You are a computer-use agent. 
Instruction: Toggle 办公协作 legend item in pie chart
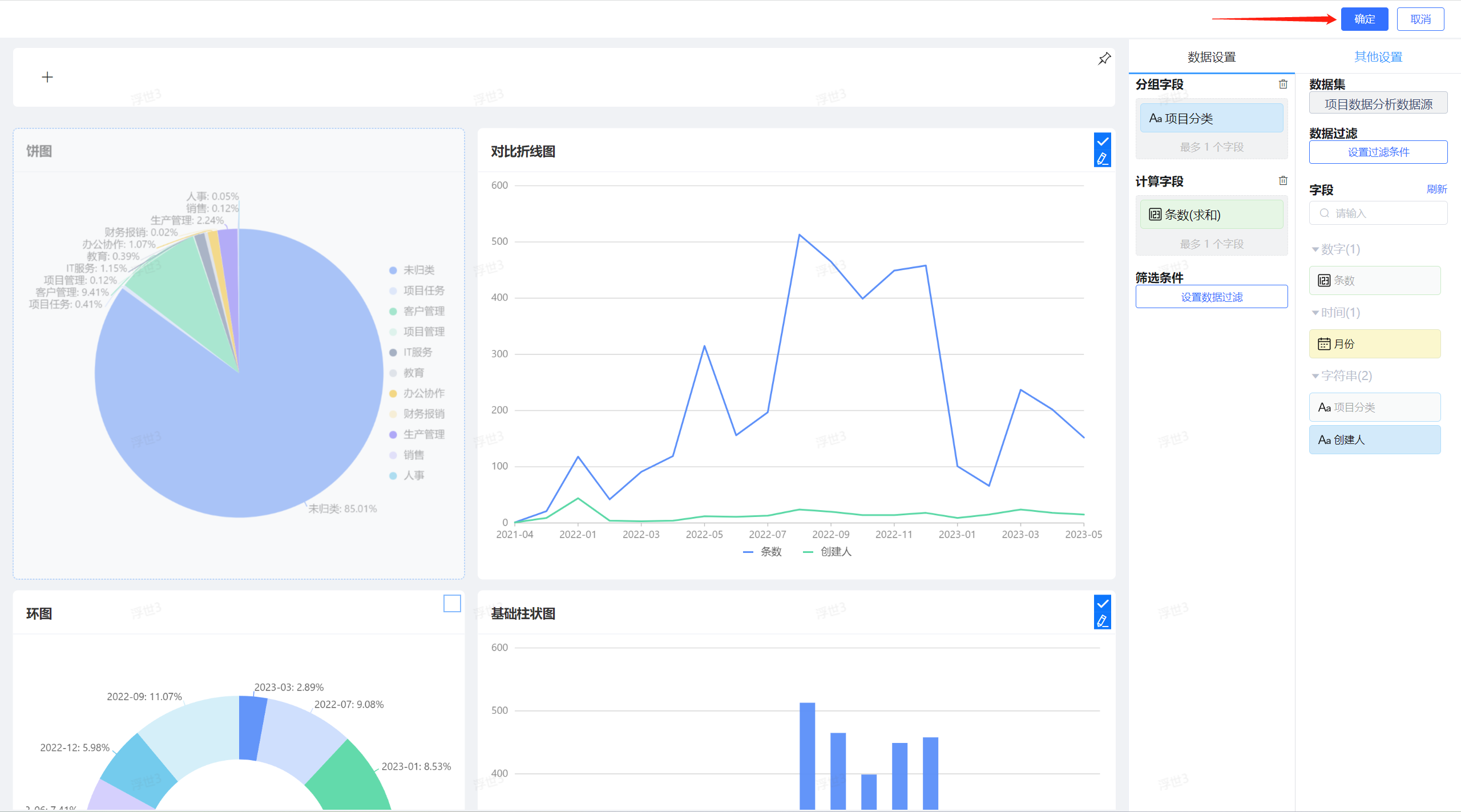pyautogui.click(x=417, y=393)
